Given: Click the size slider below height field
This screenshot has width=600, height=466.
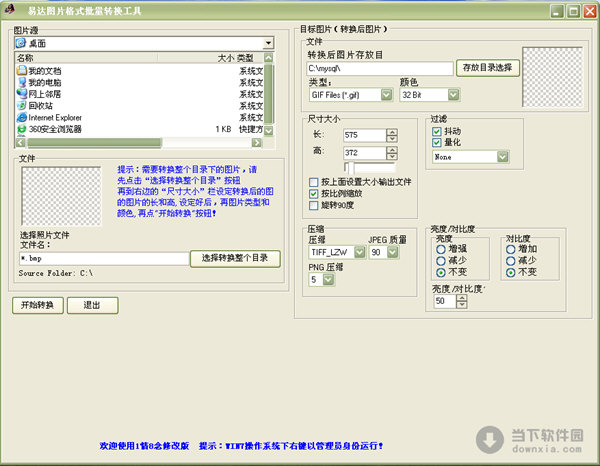Looking at the screenshot, I should [348, 166].
